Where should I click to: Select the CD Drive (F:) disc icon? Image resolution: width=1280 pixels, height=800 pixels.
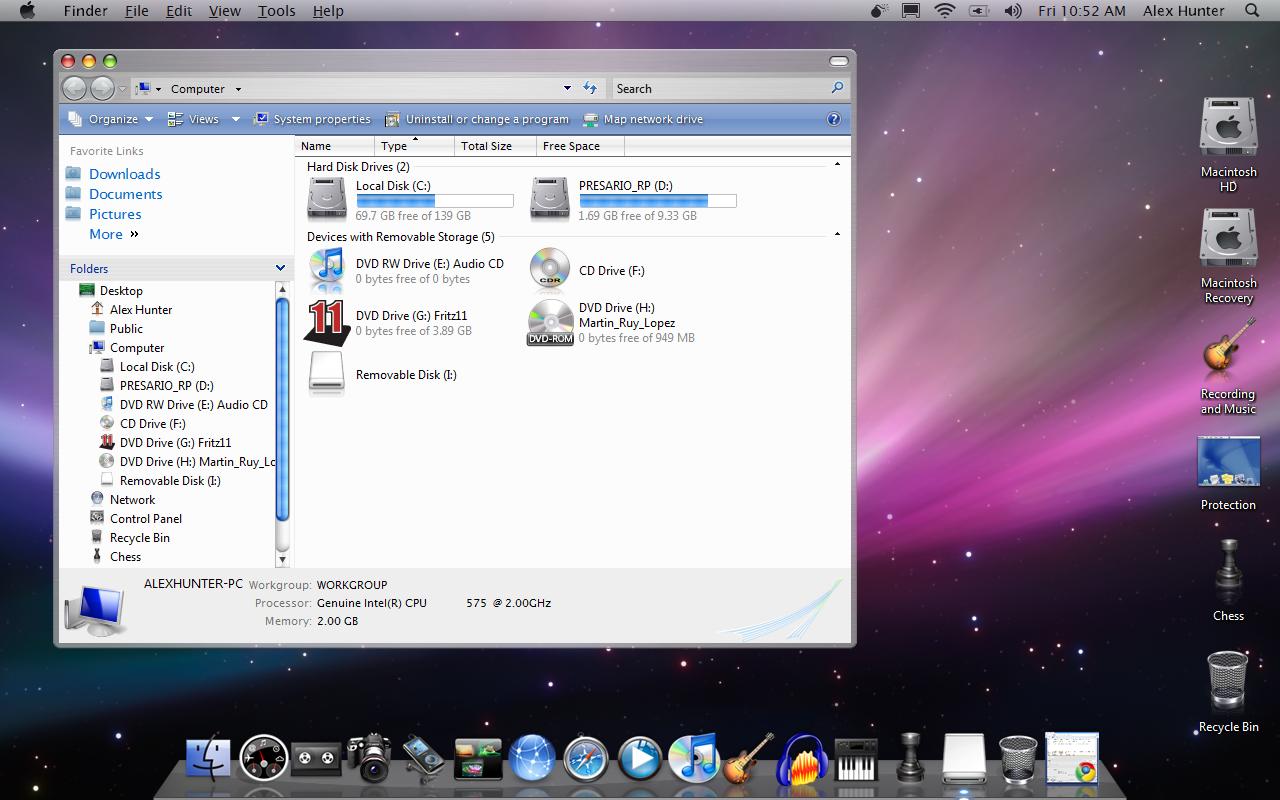550,268
